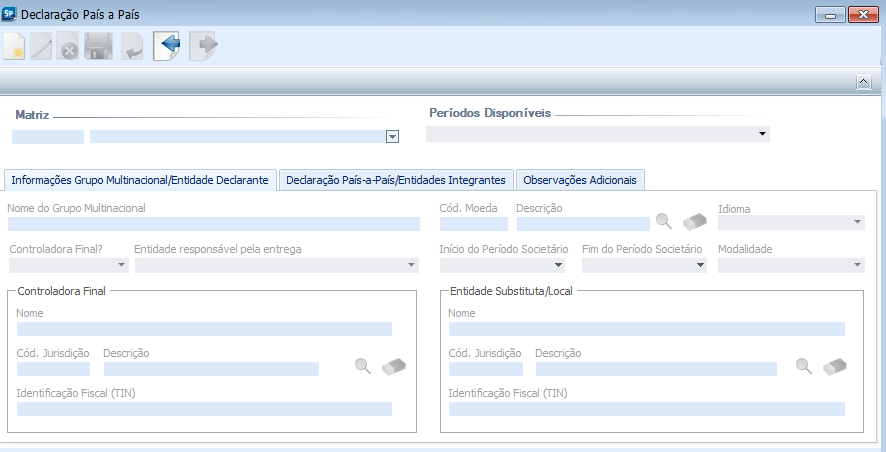Collapse the header panel with chevron

click(x=863, y=81)
